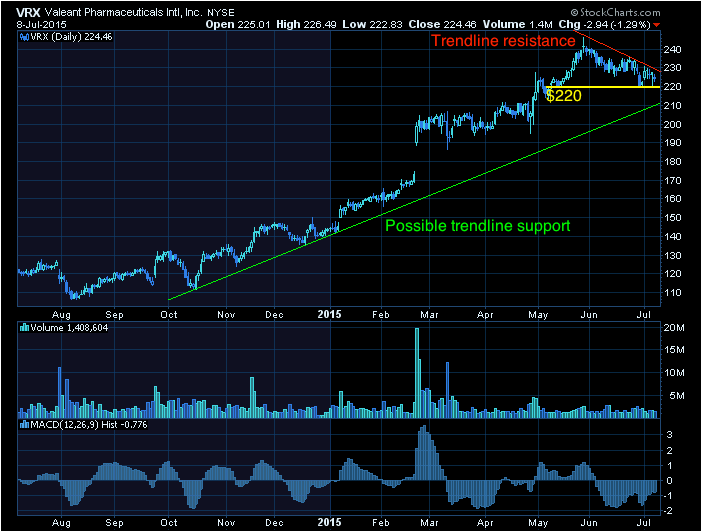
Task: Click the yellow $220 annotation label
Action: (564, 96)
